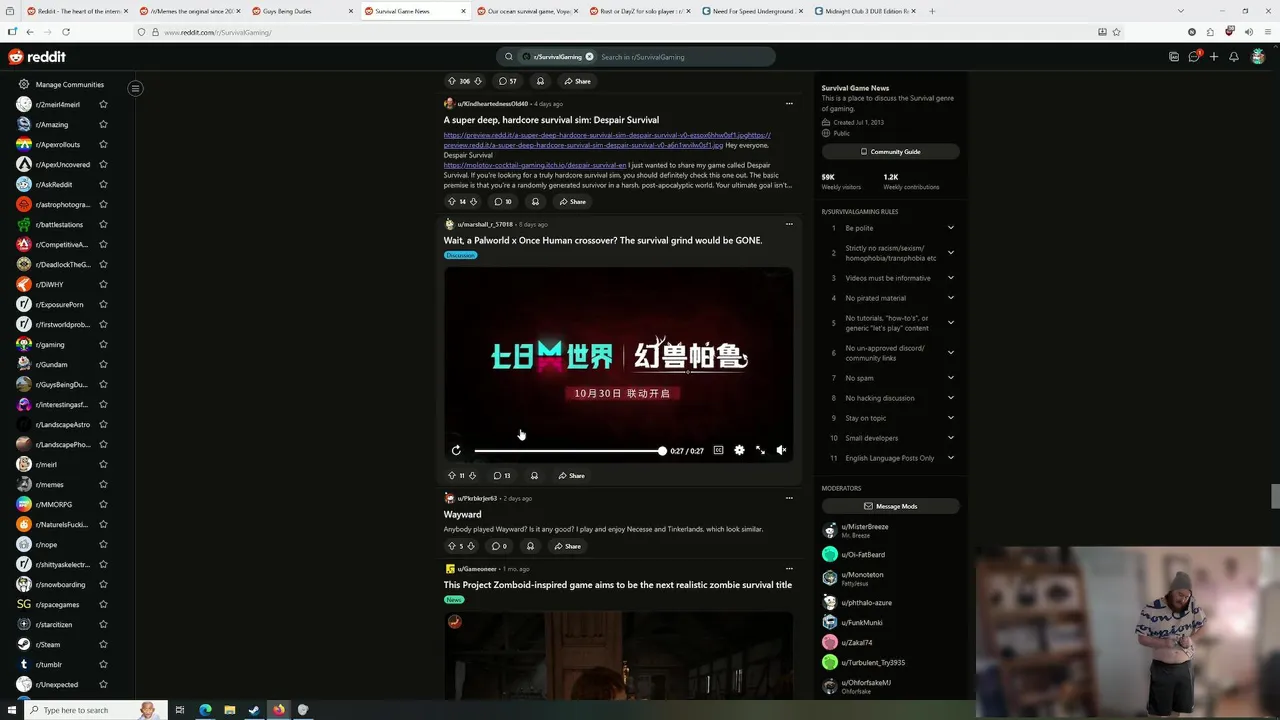
Task: Open the user avatar menu
Action: [x=1258, y=57]
